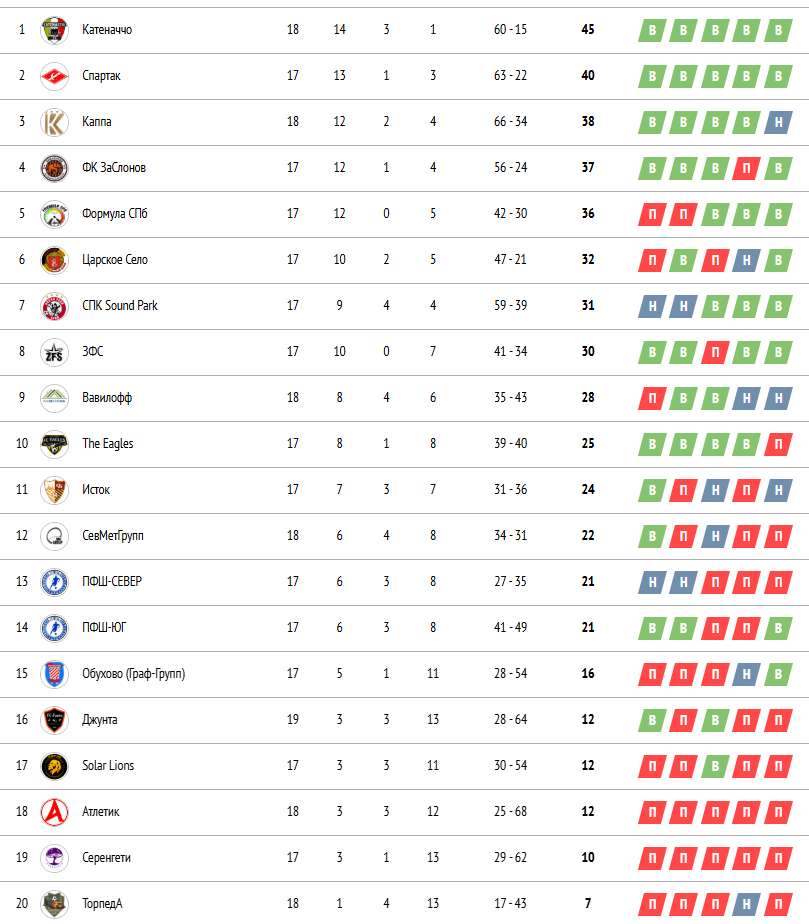Click Каппа's last-match draw badge
The width and height of the screenshot is (809, 924).
click(778, 123)
